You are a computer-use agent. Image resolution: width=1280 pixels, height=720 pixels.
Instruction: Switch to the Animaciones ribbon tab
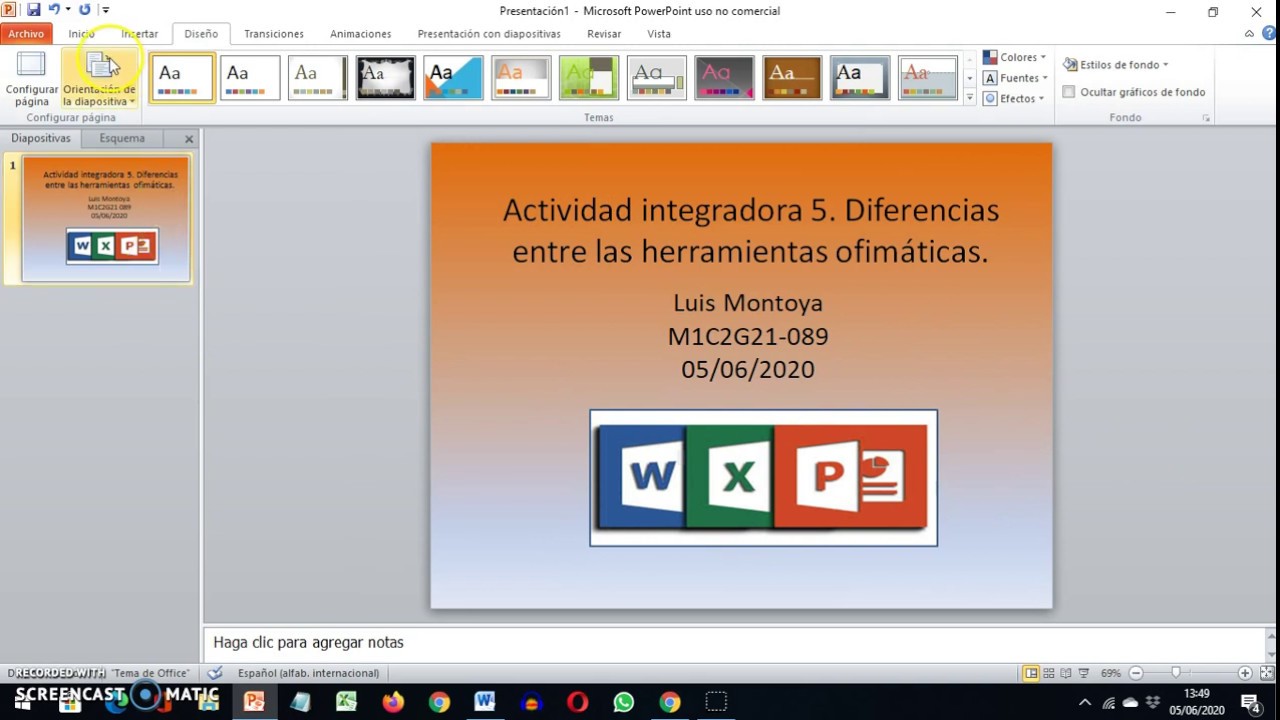360,33
